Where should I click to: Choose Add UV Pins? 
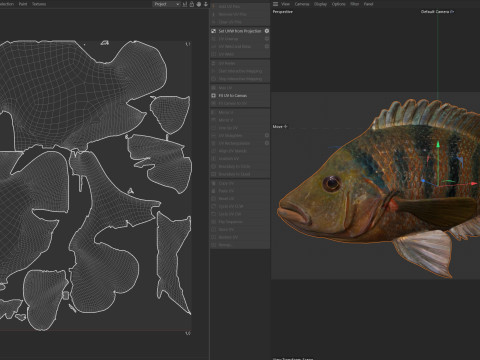click(x=240, y=6)
